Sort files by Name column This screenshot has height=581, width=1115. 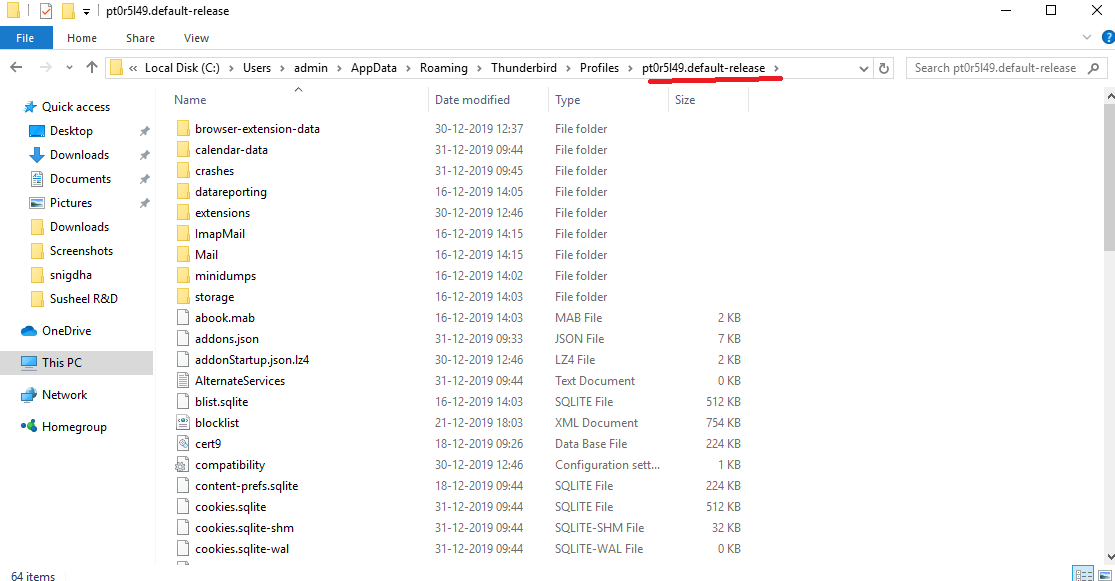point(190,100)
